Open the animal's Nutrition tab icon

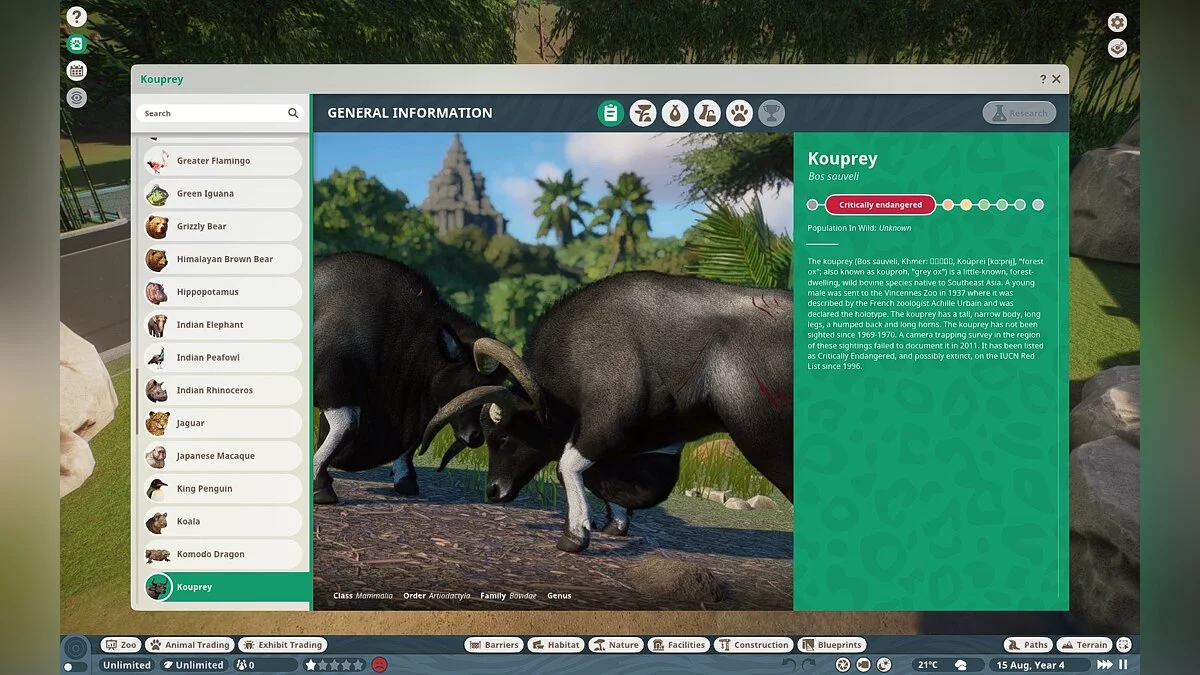pos(675,113)
